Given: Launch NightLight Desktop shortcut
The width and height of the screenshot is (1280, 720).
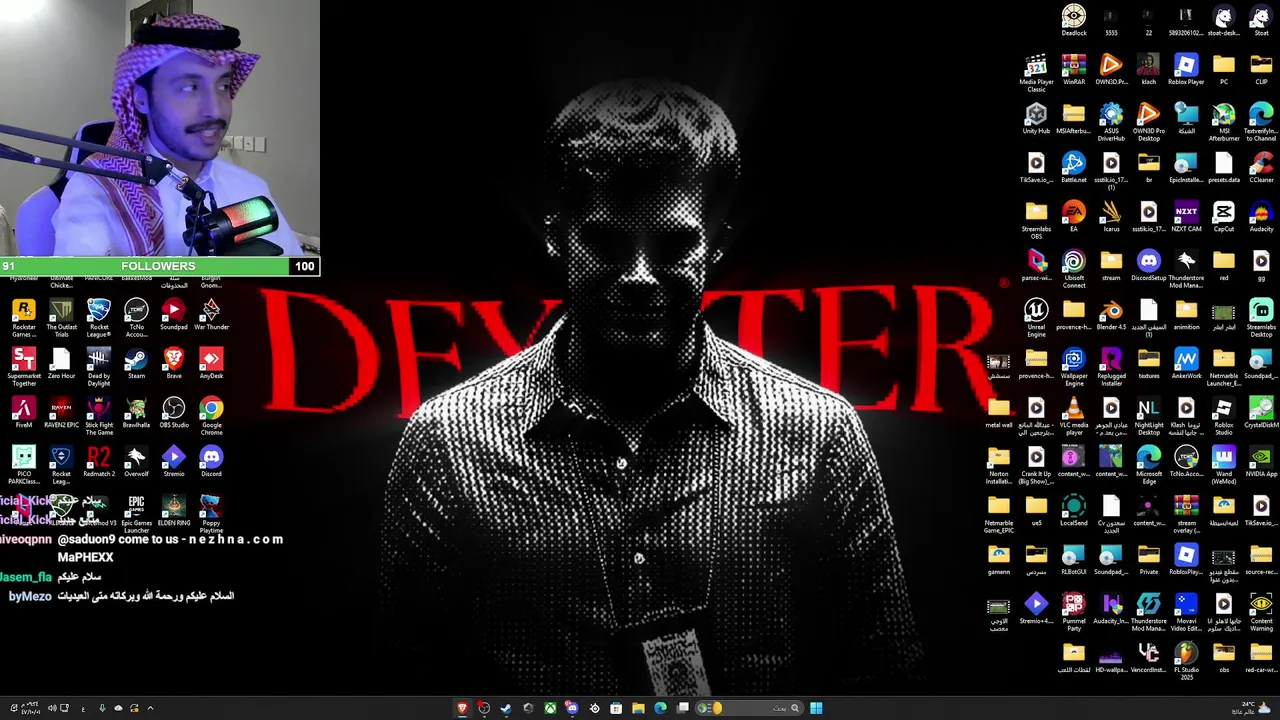Looking at the screenshot, I should 1149,416.
